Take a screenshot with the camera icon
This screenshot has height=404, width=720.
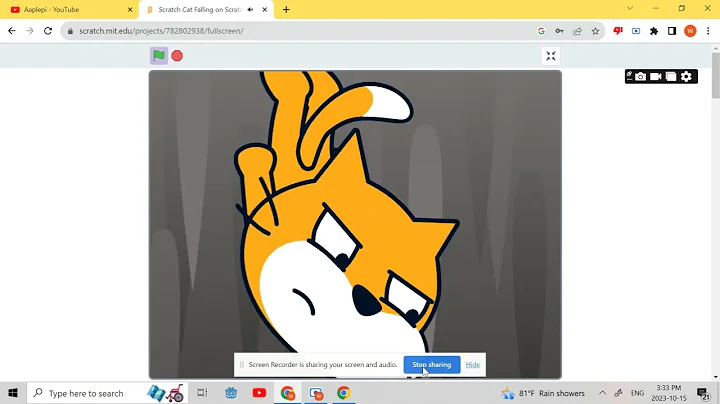(640, 77)
